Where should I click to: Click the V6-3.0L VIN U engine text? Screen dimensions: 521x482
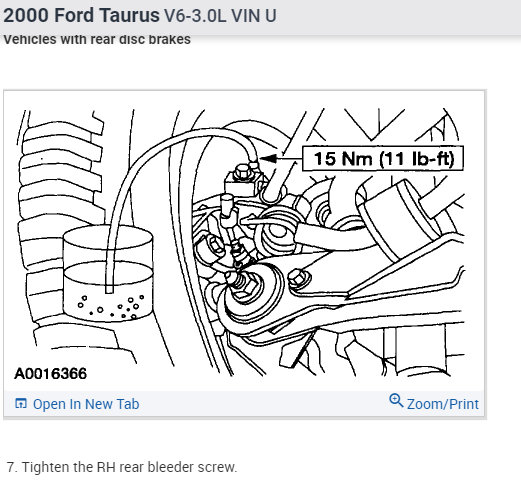tap(220, 16)
